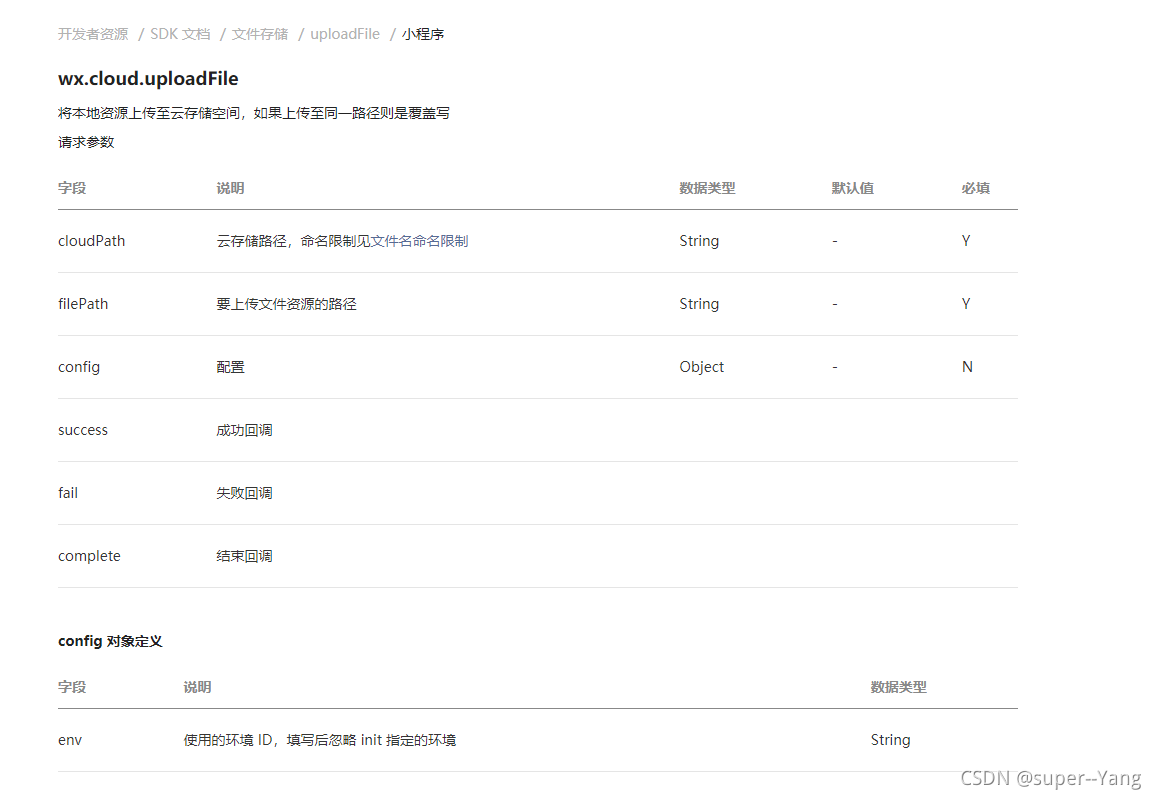1156x799 pixels.
Task: Select the filePath field name
Action: 83,303
